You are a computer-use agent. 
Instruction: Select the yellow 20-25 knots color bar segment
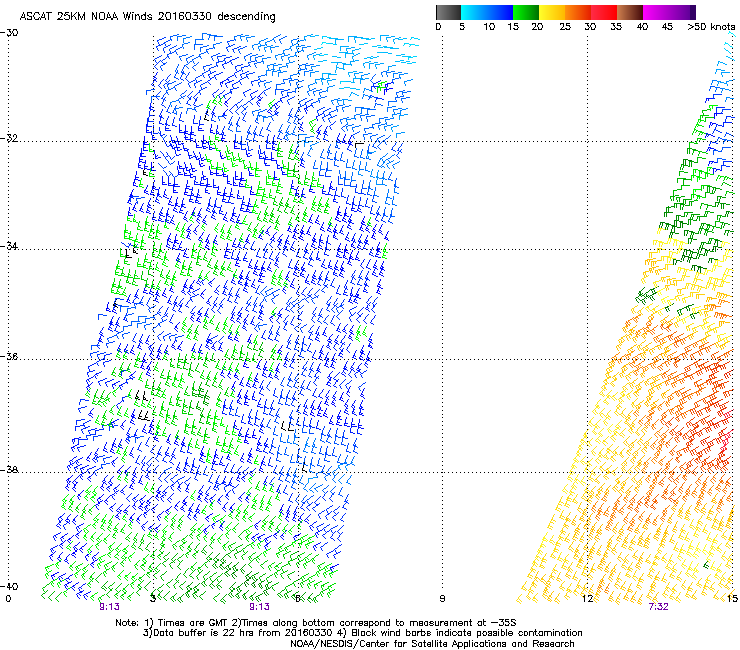tap(552, 12)
